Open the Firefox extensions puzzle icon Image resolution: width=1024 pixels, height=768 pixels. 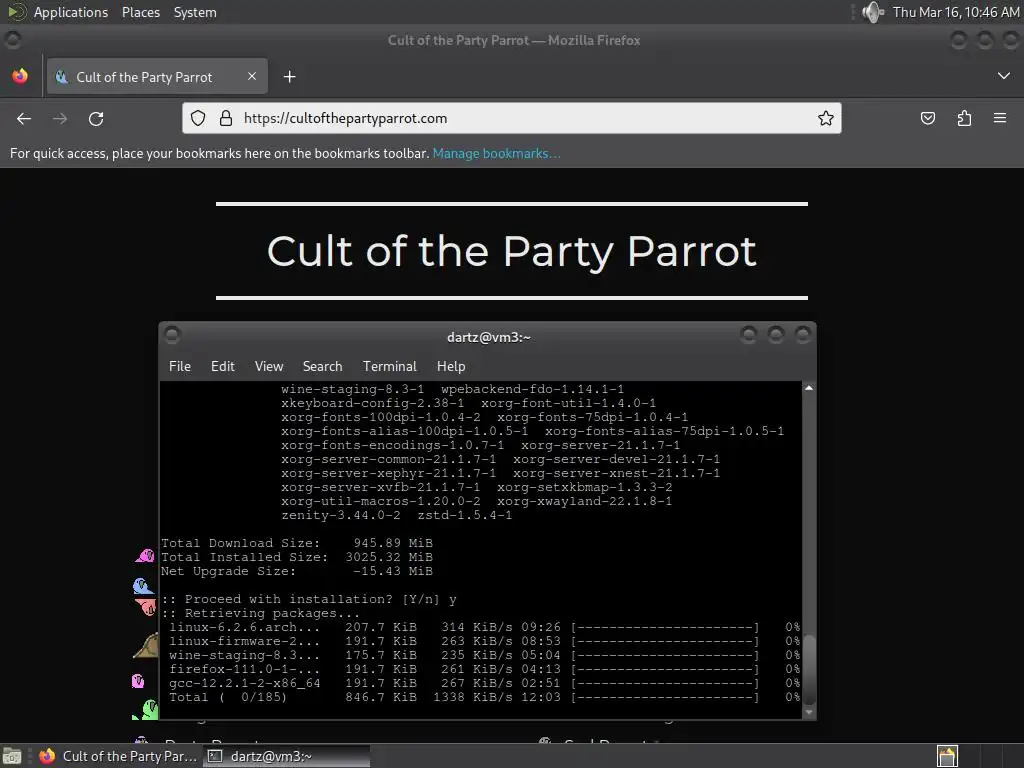[964, 118]
